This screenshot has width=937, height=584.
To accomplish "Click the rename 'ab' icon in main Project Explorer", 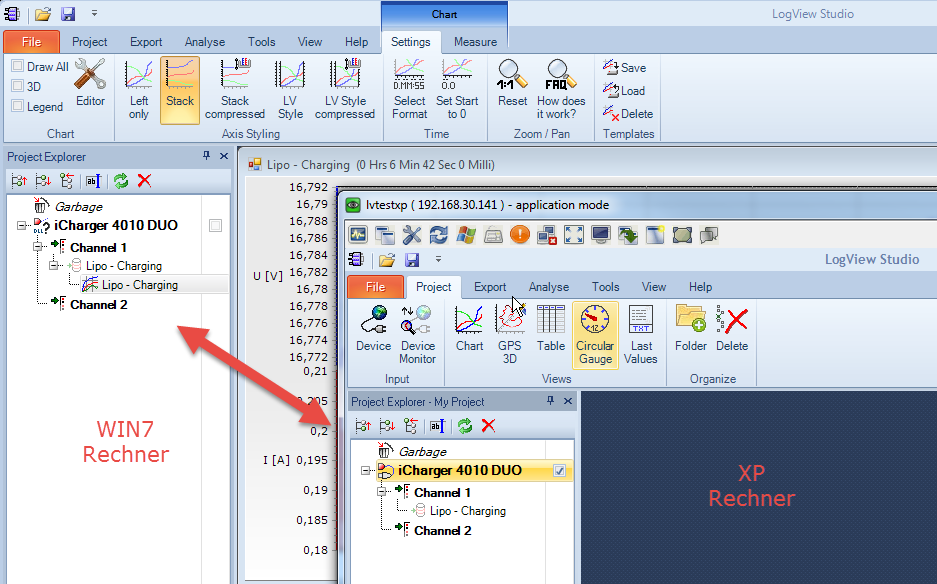I will 93,181.
